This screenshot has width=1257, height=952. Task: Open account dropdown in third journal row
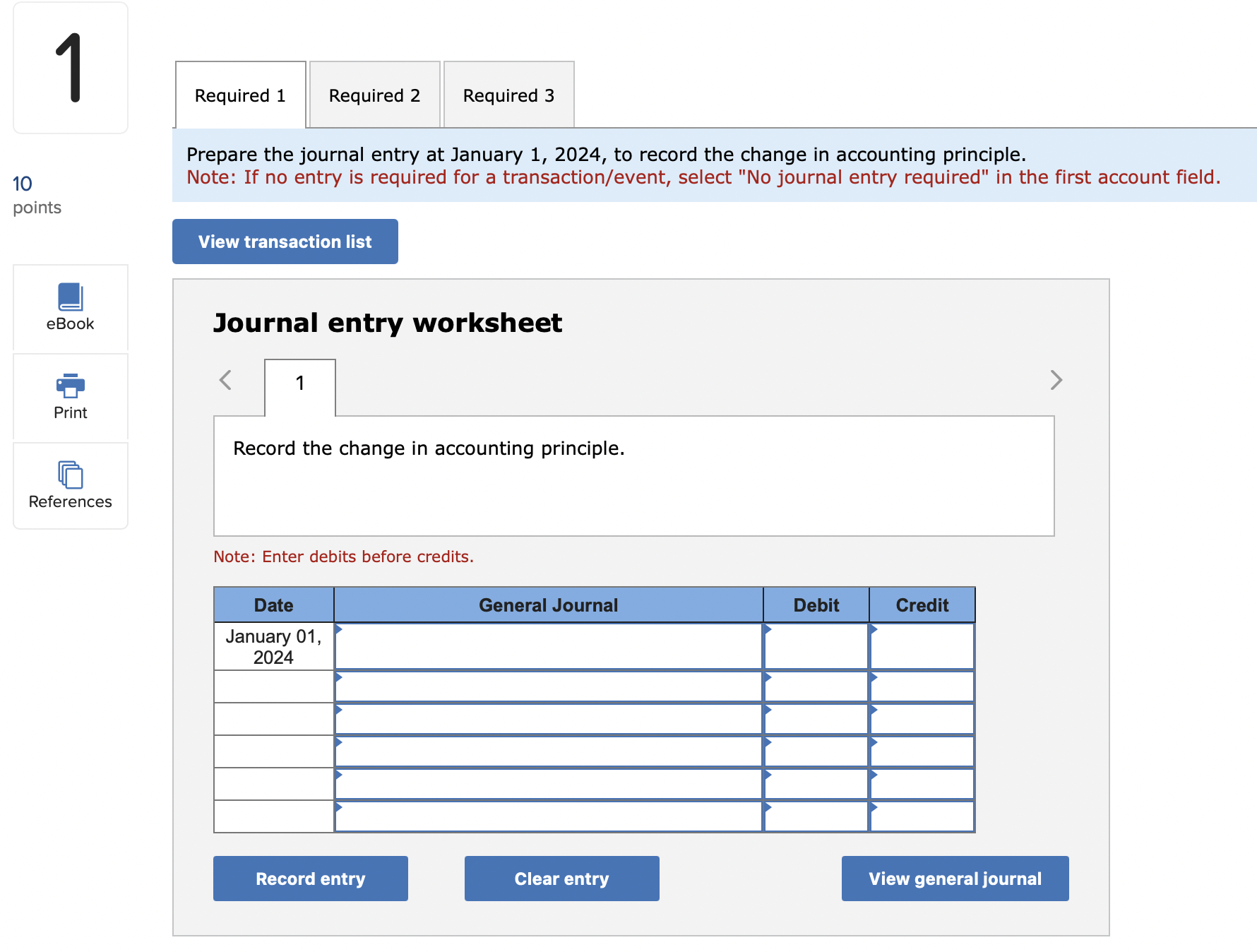(549, 719)
